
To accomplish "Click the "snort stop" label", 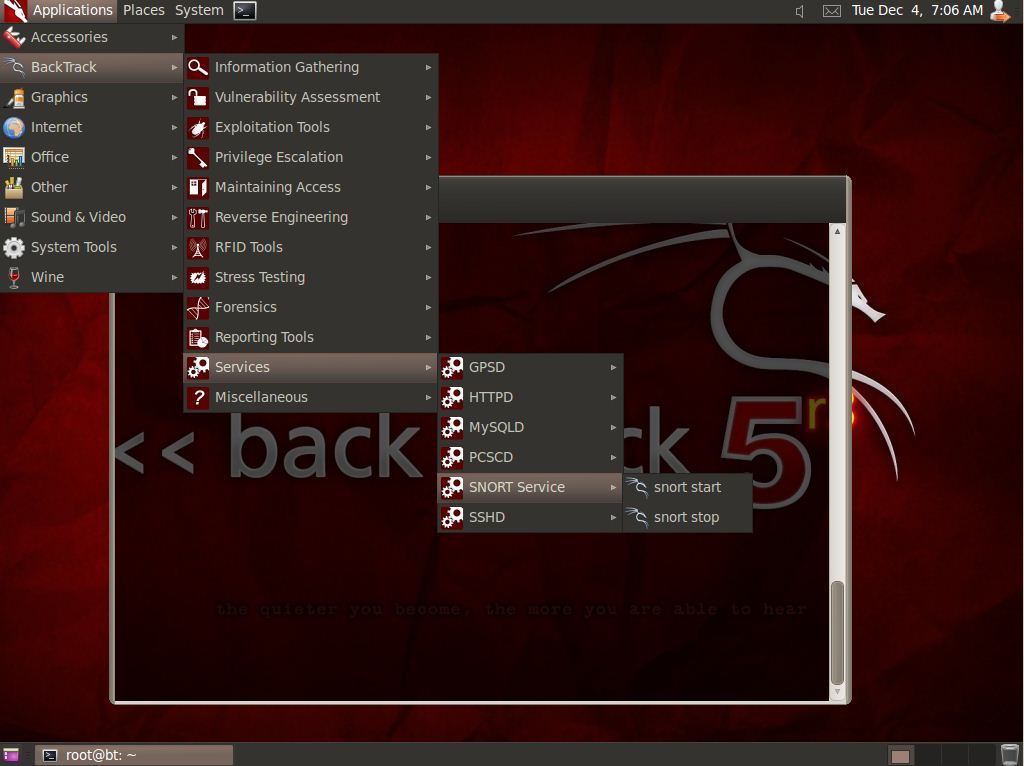I will point(686,518).
